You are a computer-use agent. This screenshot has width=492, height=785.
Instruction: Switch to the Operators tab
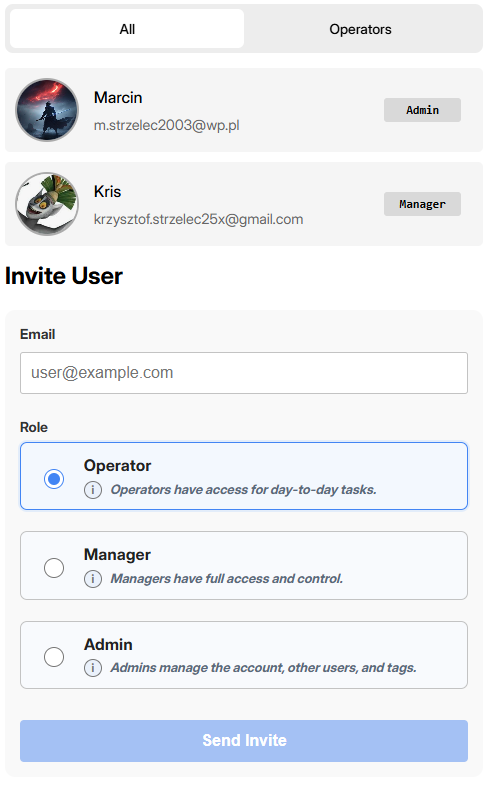pos(360,29)
